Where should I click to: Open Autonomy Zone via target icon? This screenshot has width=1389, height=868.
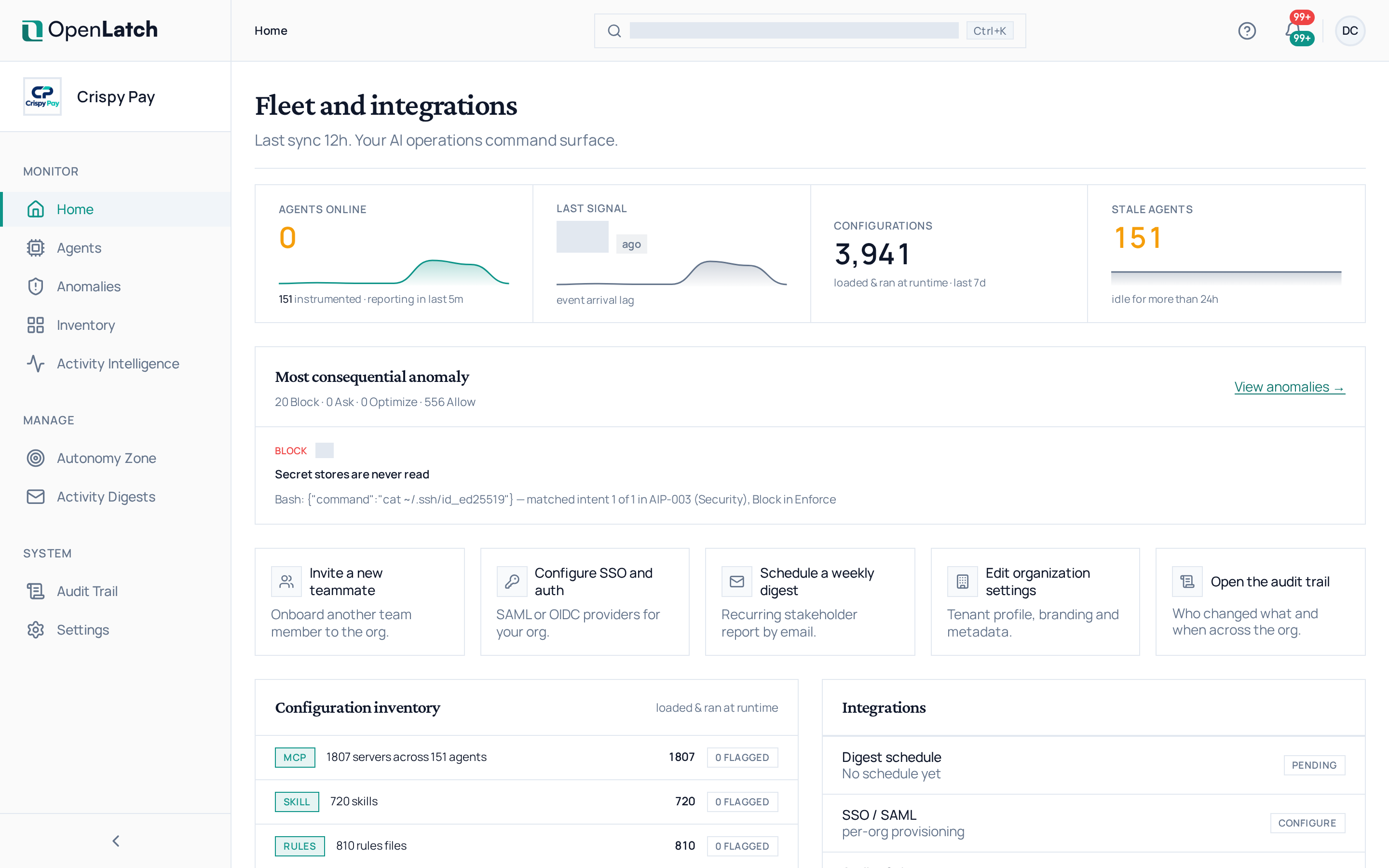(36, 458)
